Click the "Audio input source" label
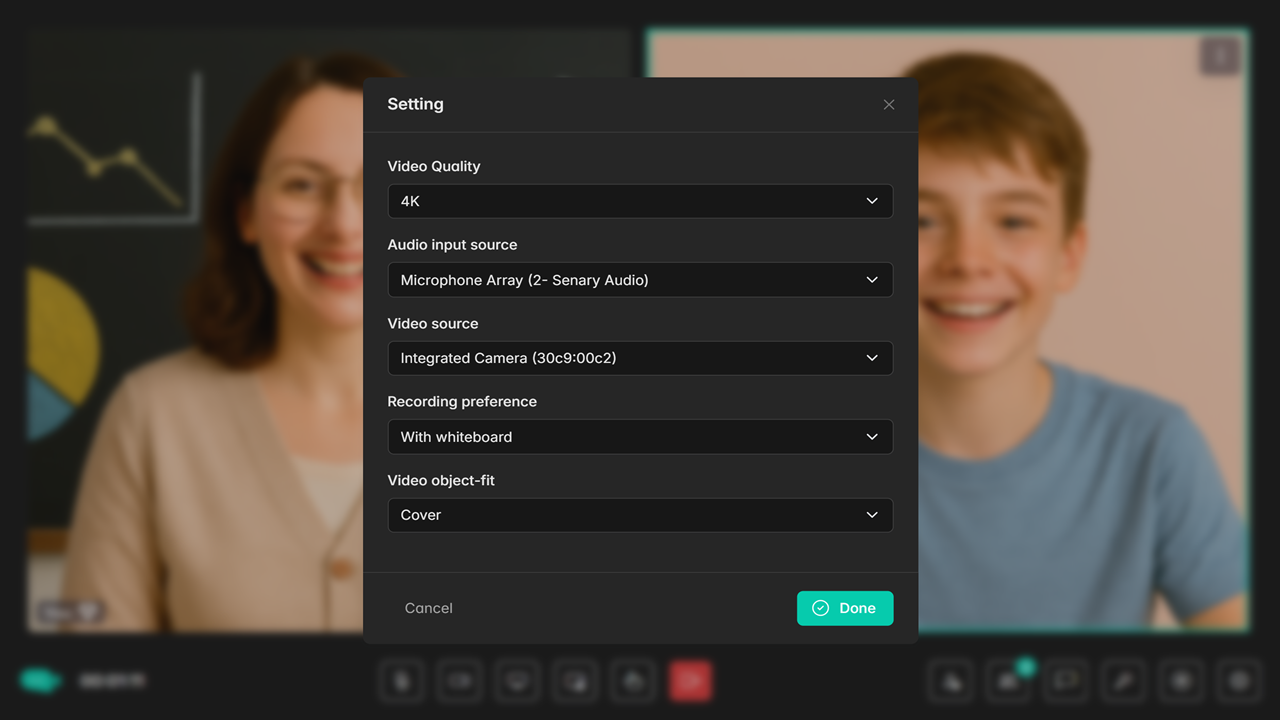Image resolution: width=1280 pixels, height=720 pixels. (x=452, y=244)
